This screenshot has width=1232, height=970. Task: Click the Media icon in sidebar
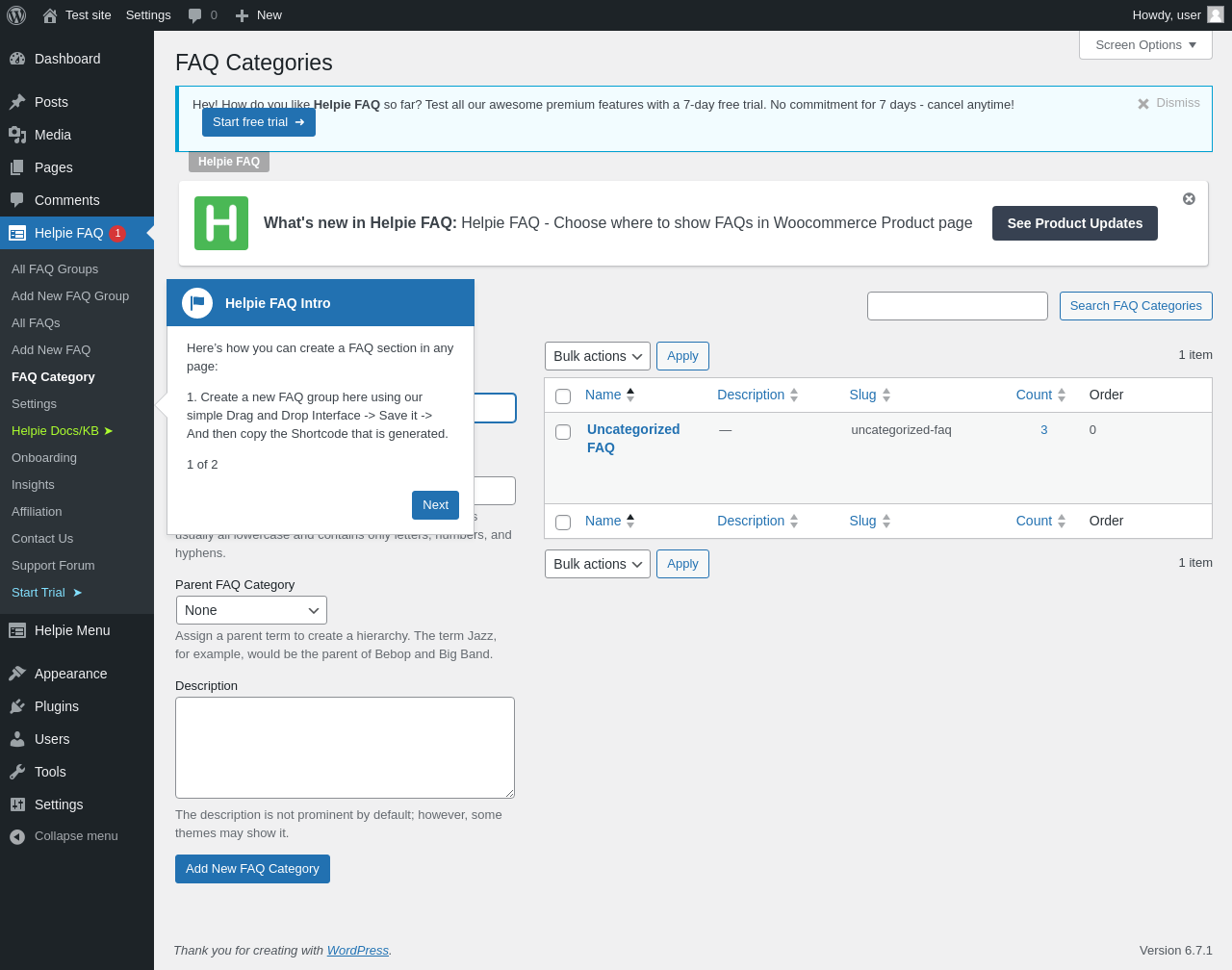[x=17, y=135]
